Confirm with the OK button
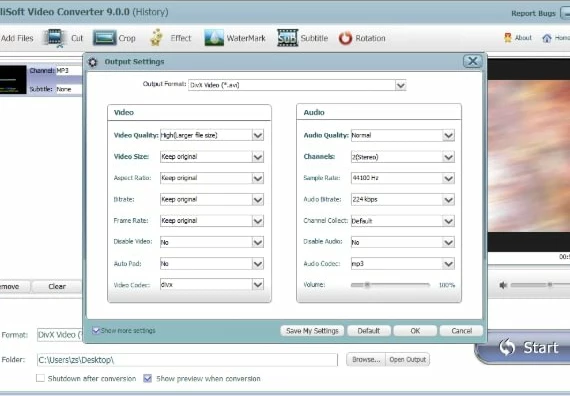The height and width of the screenshot is (396, 570). click(415, 331)
